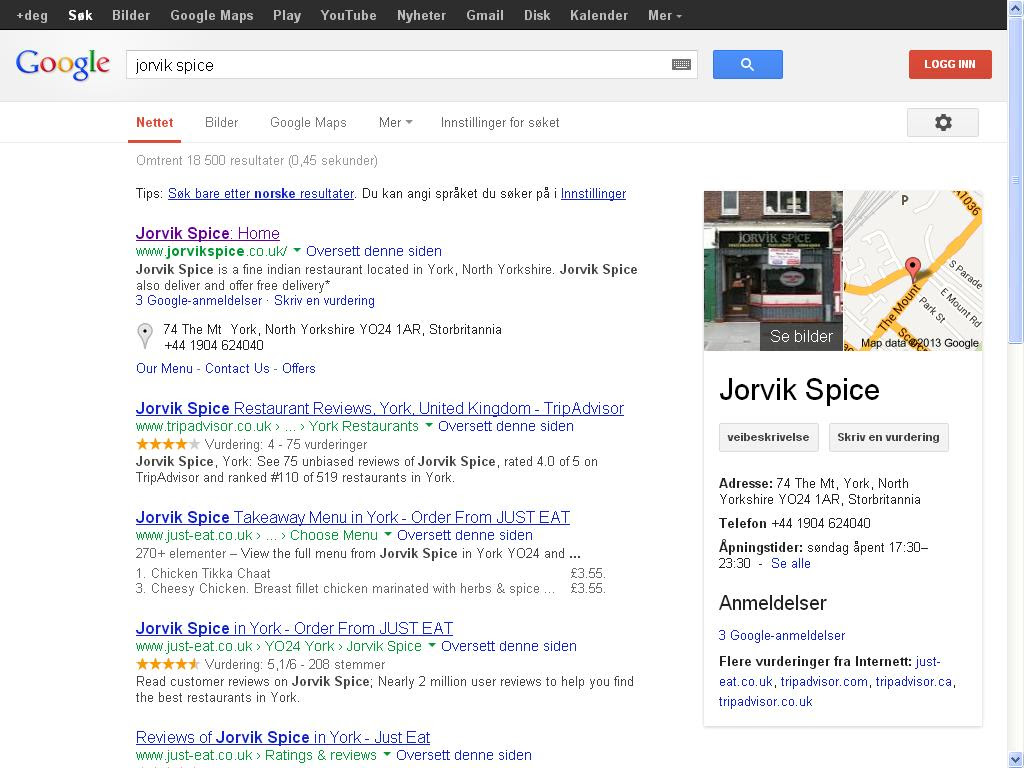Open the Offers sitelink
1024x768 pixels.
click(298, 368)
